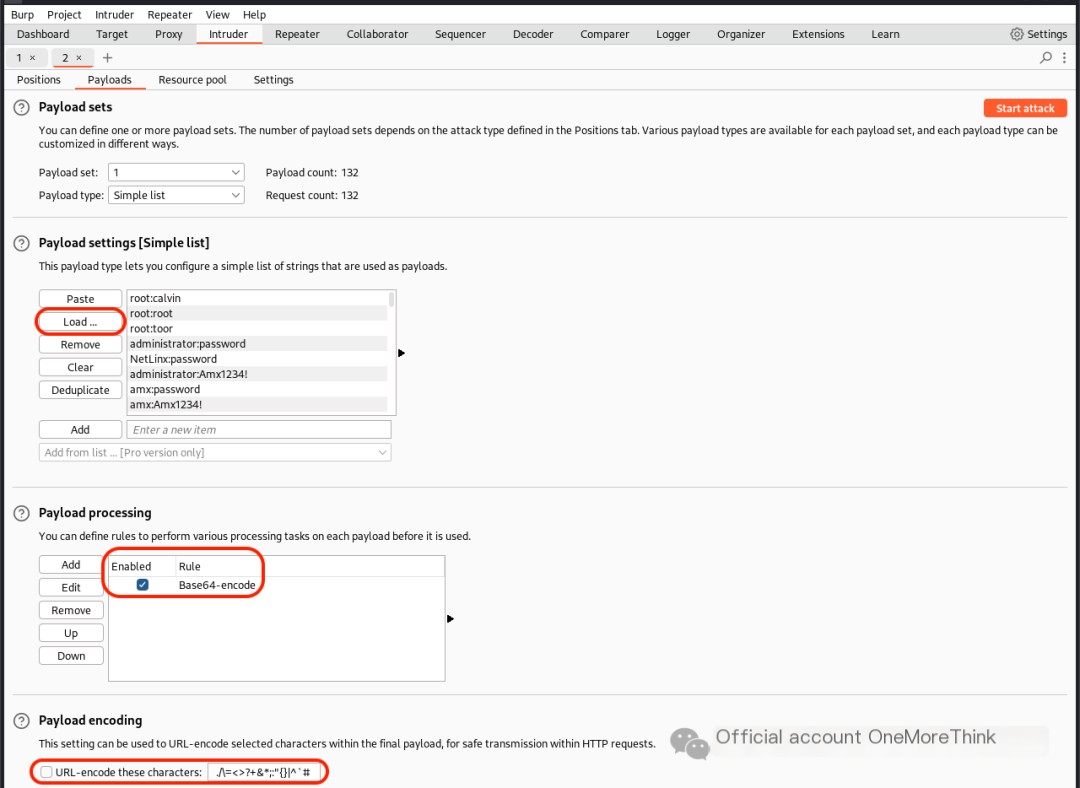Screen dimensions: 1080x788
Task: Click the Enter a new item field
Action: (259, 430)
